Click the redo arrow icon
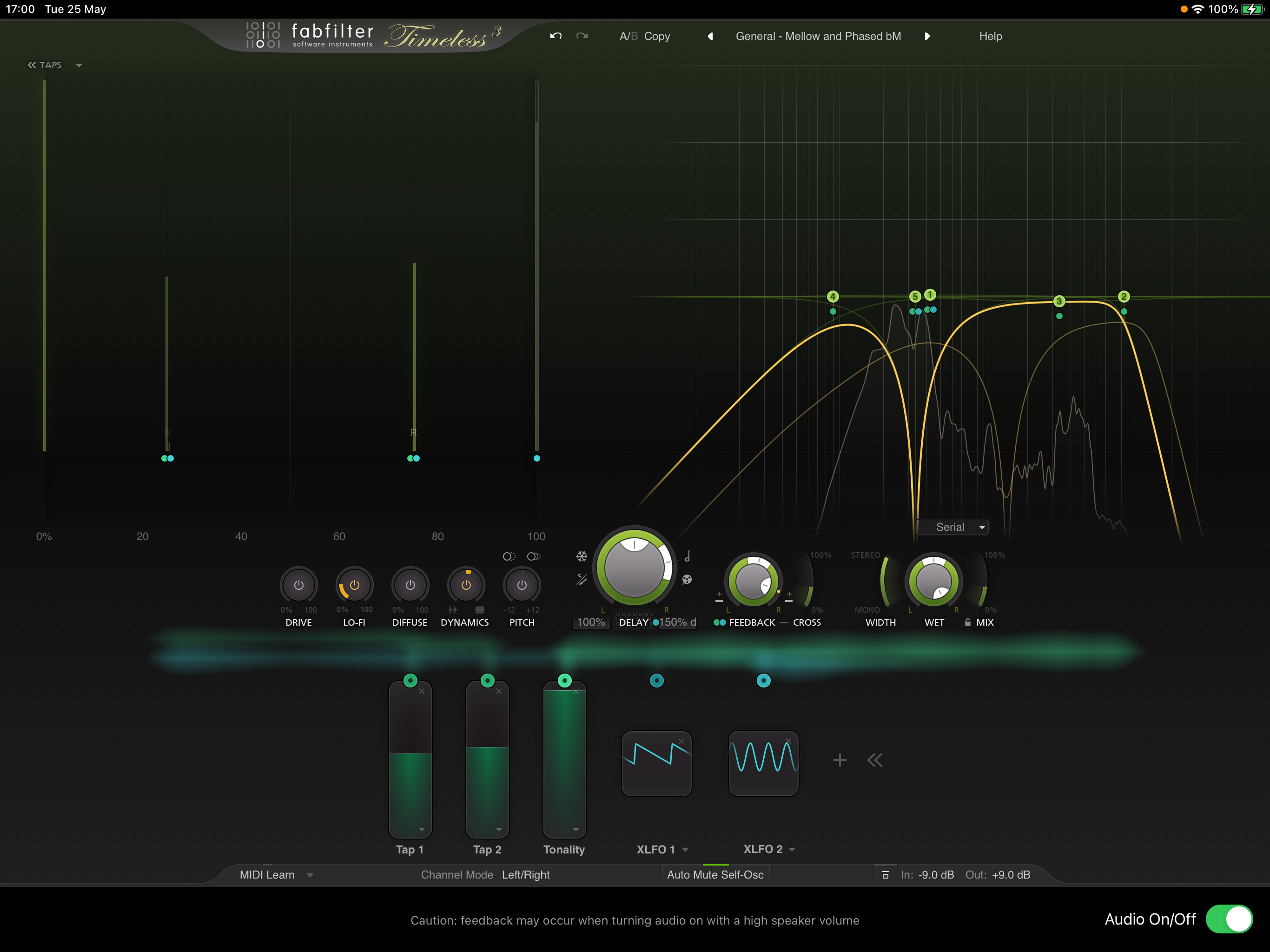 (x=582, y=36)
